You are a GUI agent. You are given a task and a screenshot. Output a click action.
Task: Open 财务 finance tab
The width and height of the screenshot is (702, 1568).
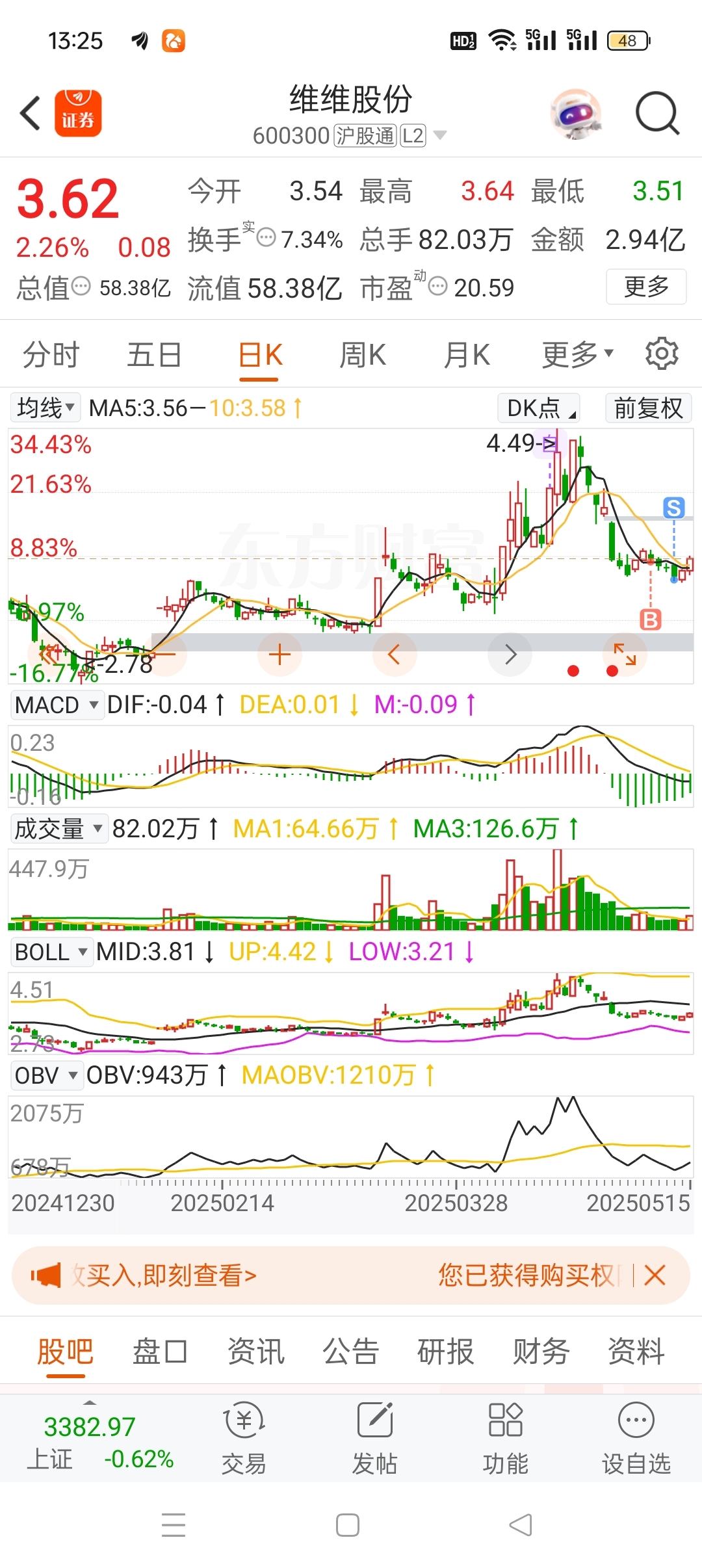[x=541, y=1352]
